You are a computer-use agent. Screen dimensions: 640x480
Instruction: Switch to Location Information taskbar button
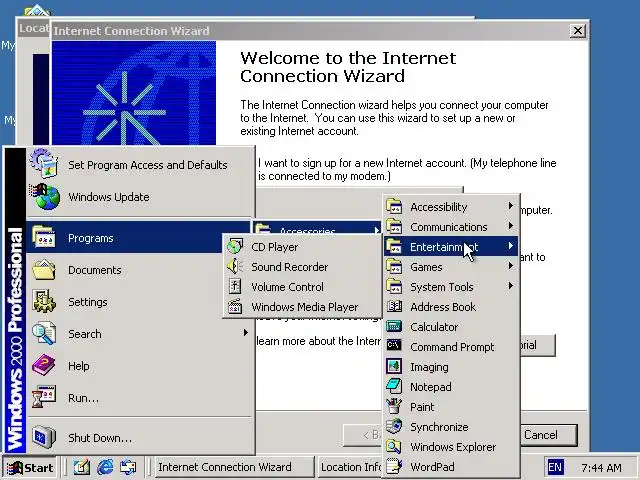pyautogui.click(x=351, y=467)
